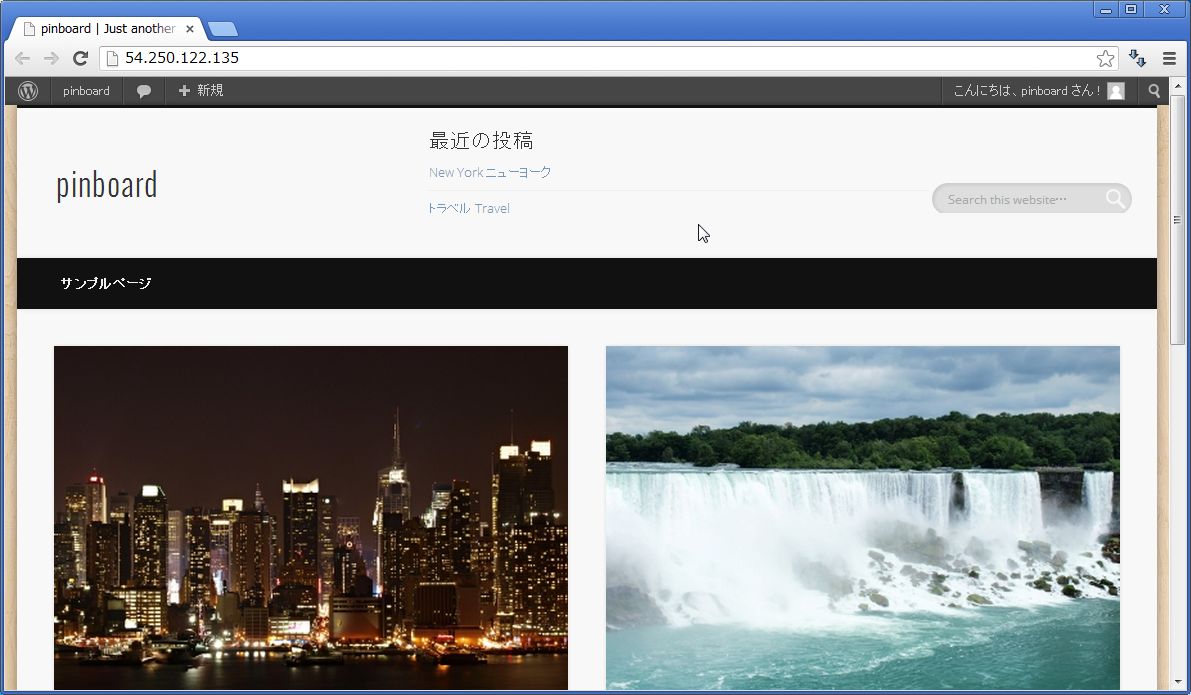Bookmark this page with the star
This screenshot has height=695, width=1191.
click(x=1105, y=58)
